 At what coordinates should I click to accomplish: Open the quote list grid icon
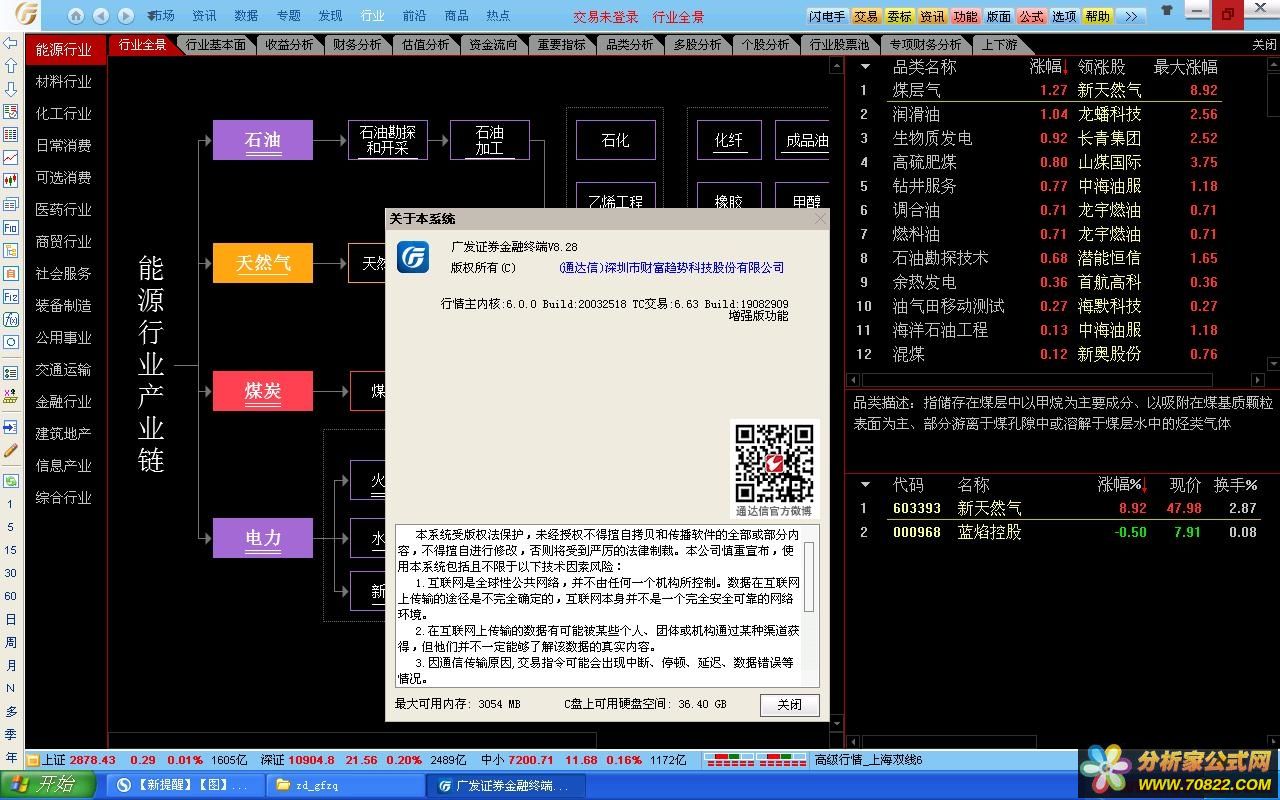(11, 135)
